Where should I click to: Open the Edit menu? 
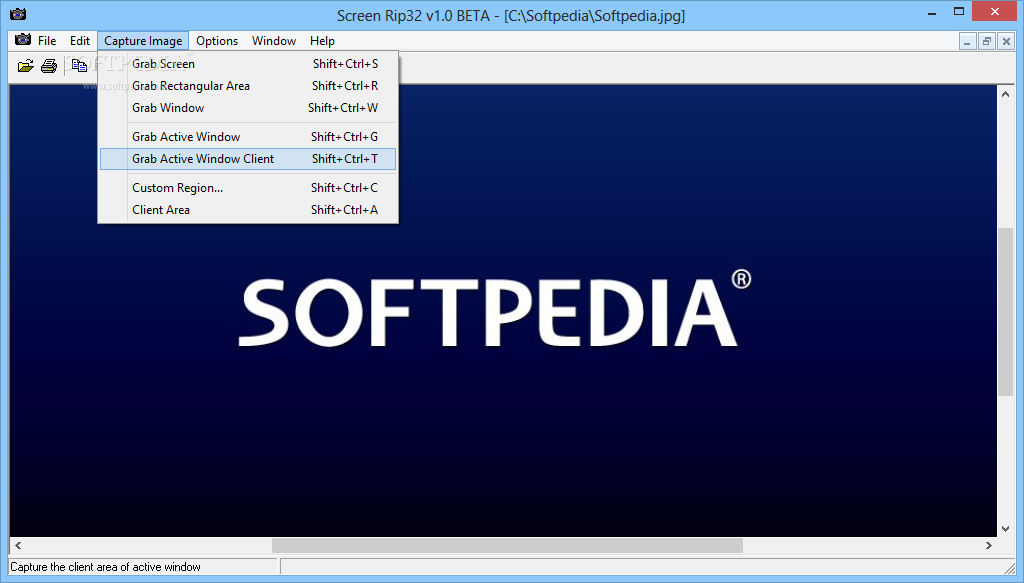coord(80,40)
